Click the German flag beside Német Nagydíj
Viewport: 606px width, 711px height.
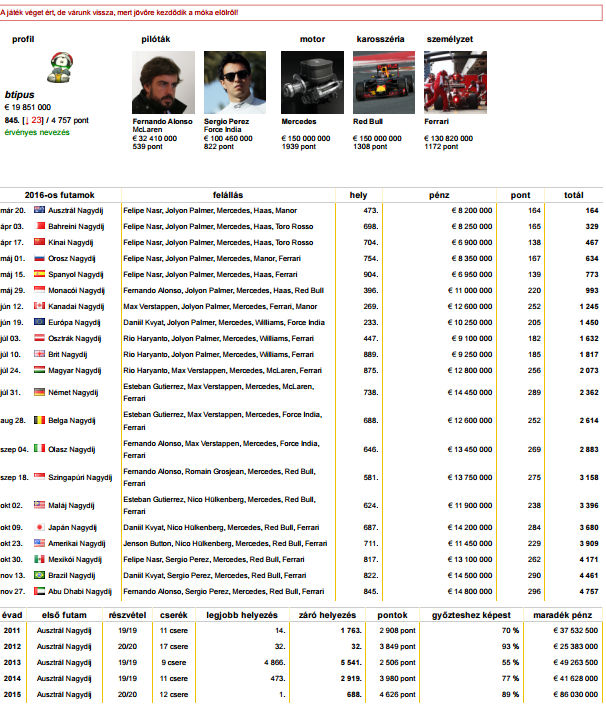point(39,392)
